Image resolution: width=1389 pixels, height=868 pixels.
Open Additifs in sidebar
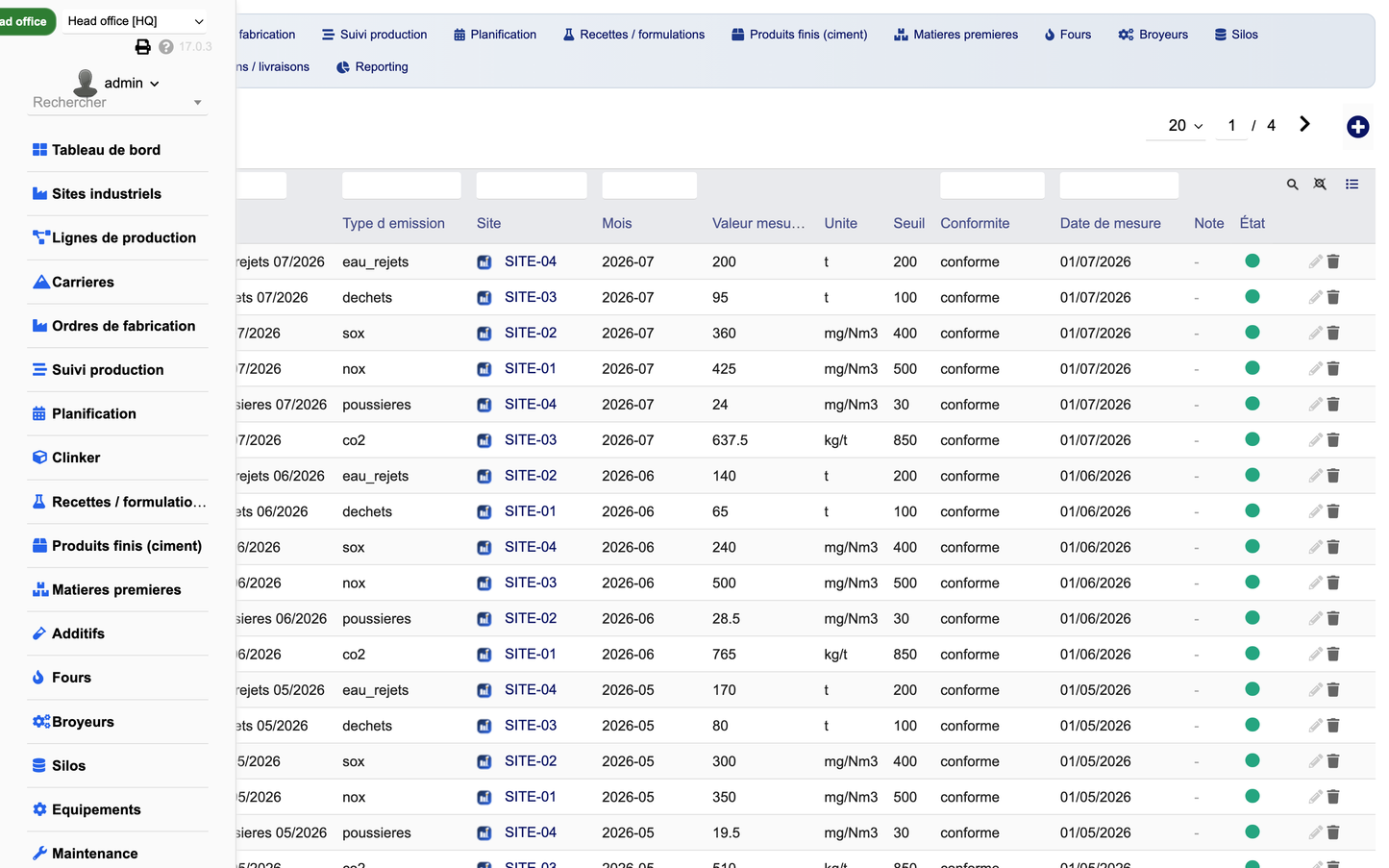(x=78, y=633)
